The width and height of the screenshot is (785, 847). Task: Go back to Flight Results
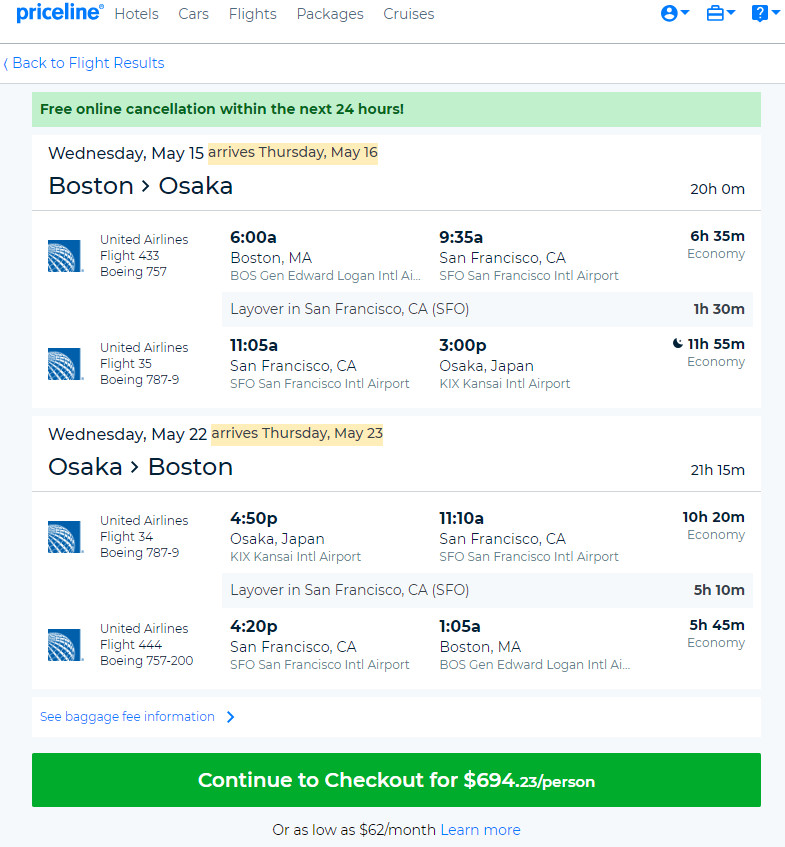(x=84, y=63)
